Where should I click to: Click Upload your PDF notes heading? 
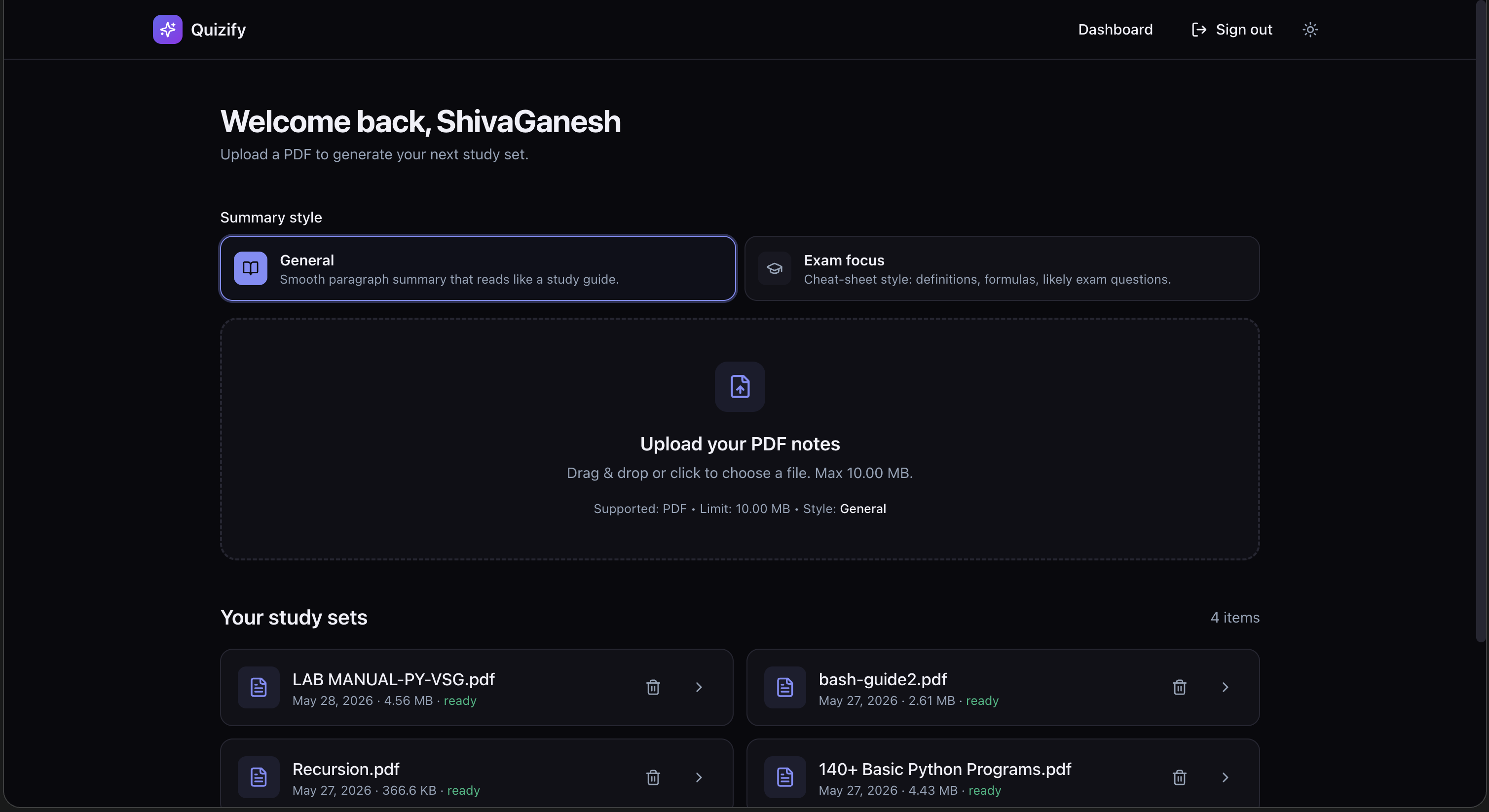(740, 444)
